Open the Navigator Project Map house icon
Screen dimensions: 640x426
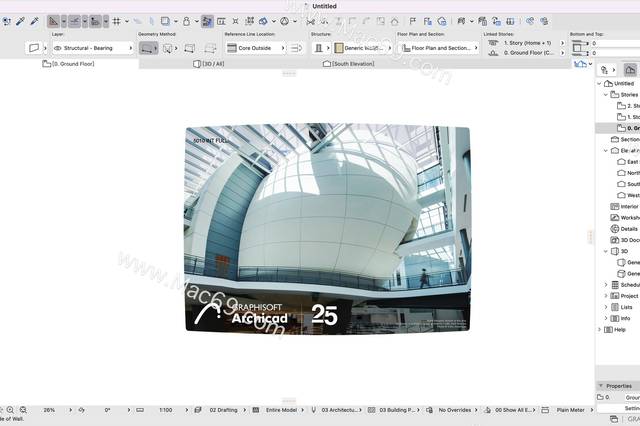630,70
